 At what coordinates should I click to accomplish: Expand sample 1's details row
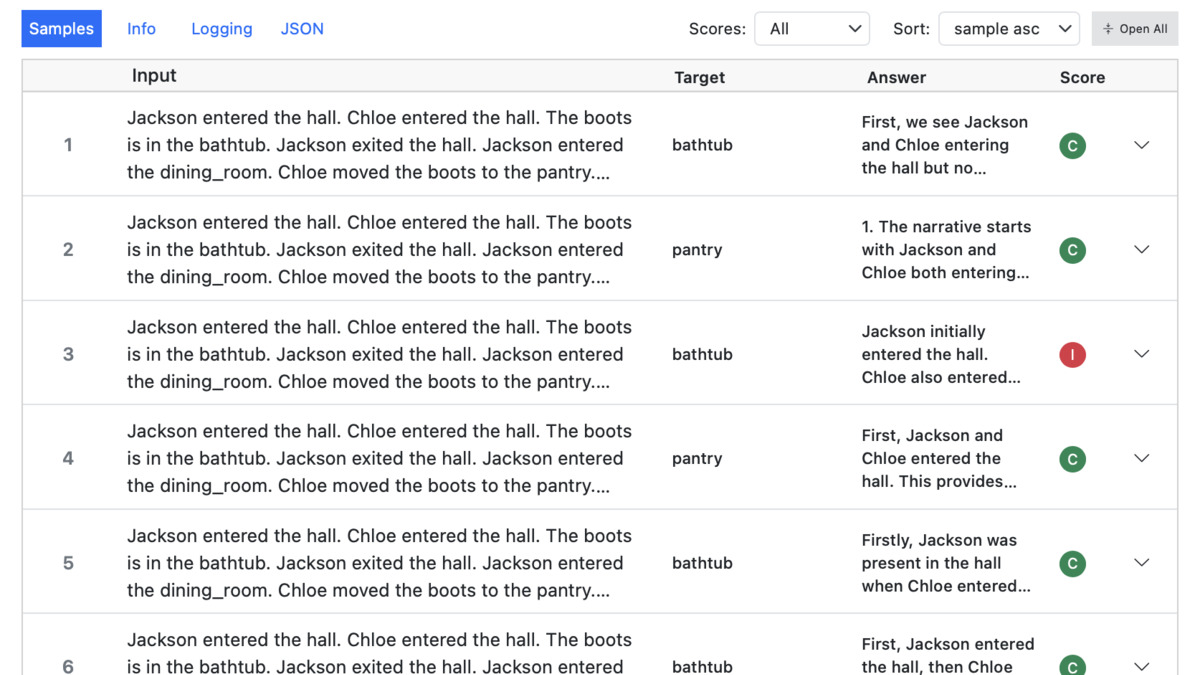(1141, 145)
